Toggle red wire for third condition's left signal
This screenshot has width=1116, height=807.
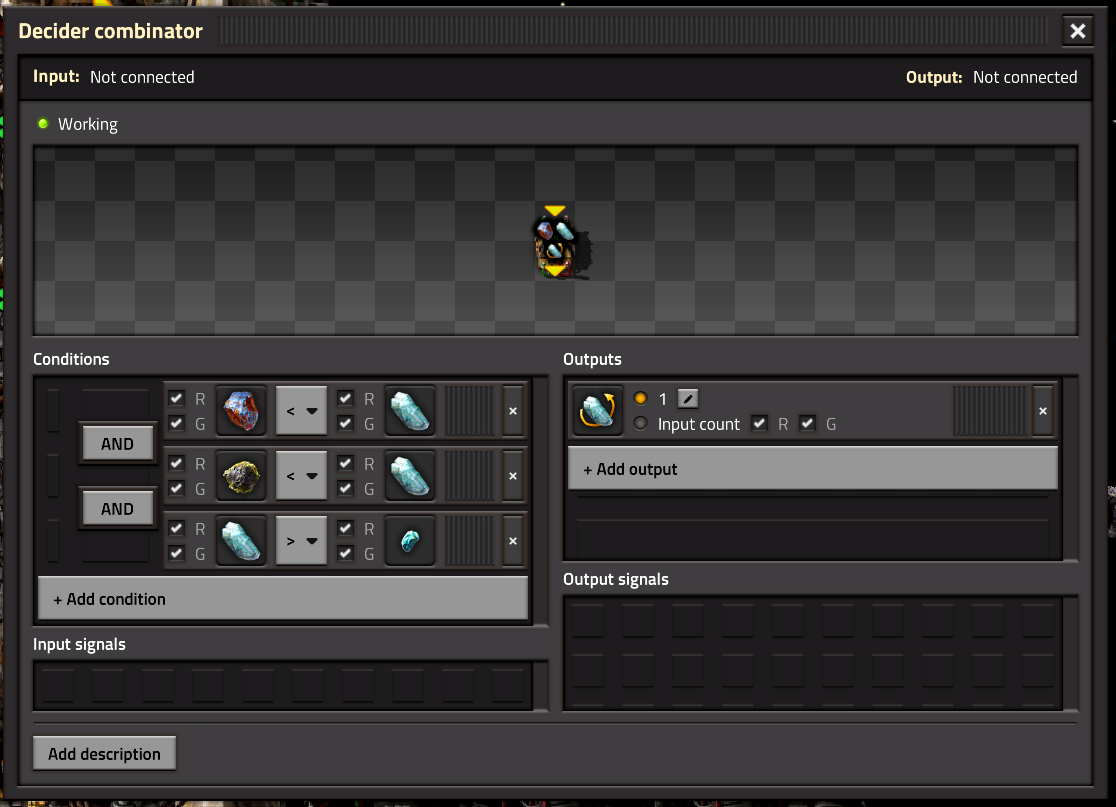[x=177, y=528]
